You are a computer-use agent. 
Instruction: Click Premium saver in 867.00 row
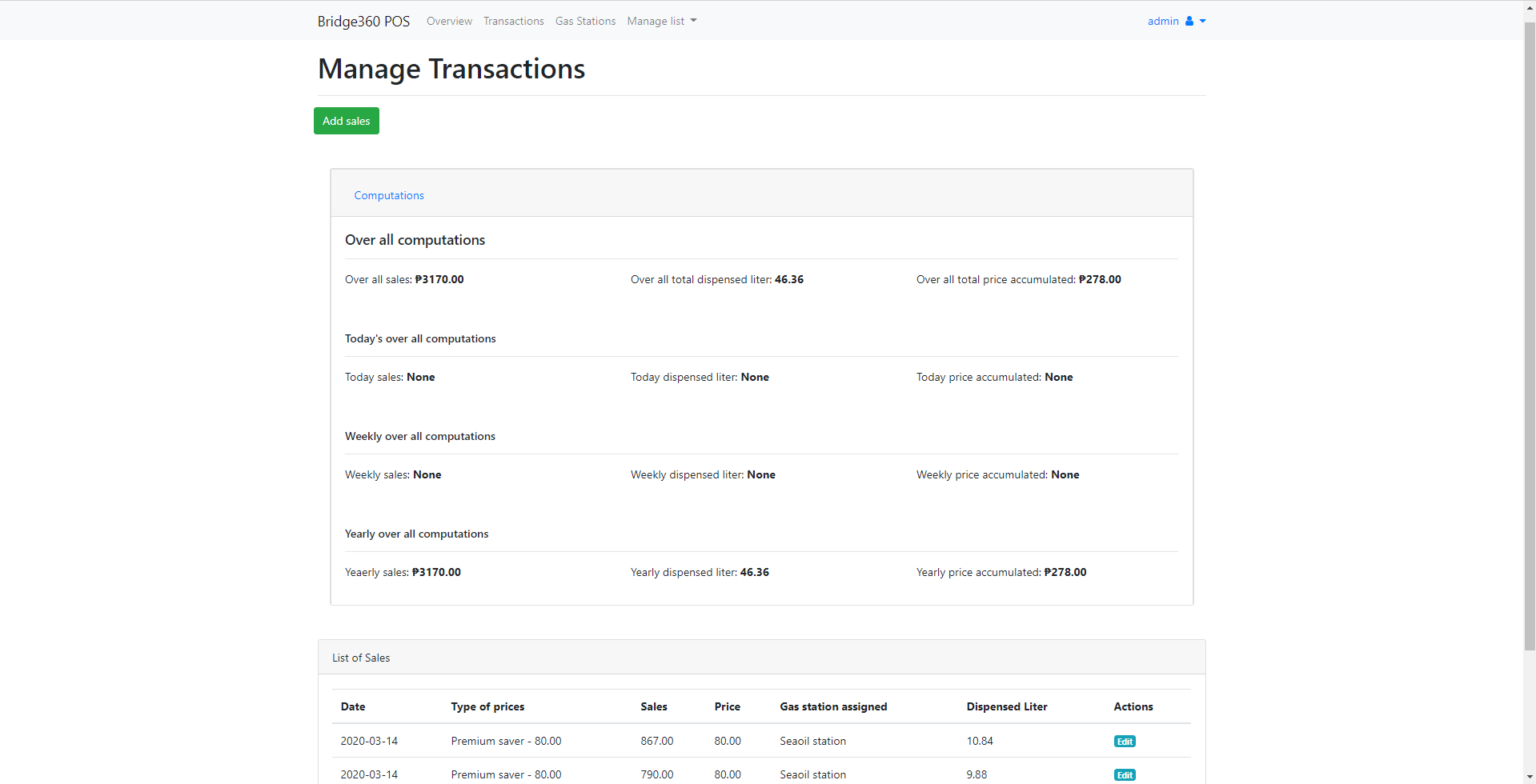[x=506, y=741]
